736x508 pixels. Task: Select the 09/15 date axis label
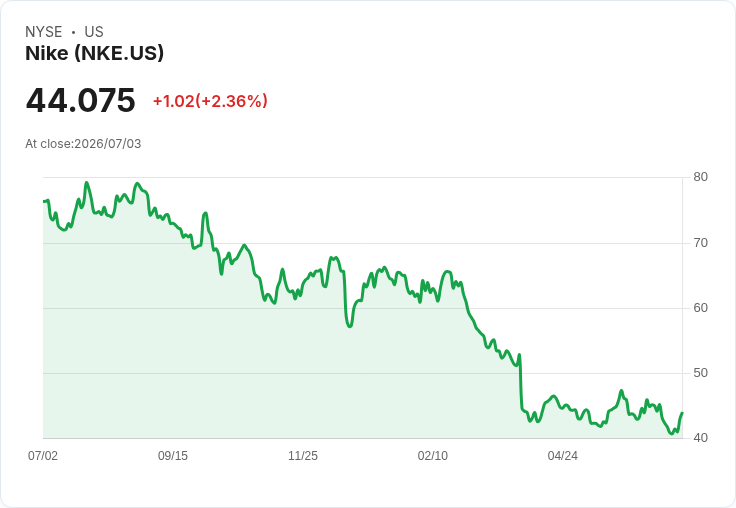(x=173, y=455)
